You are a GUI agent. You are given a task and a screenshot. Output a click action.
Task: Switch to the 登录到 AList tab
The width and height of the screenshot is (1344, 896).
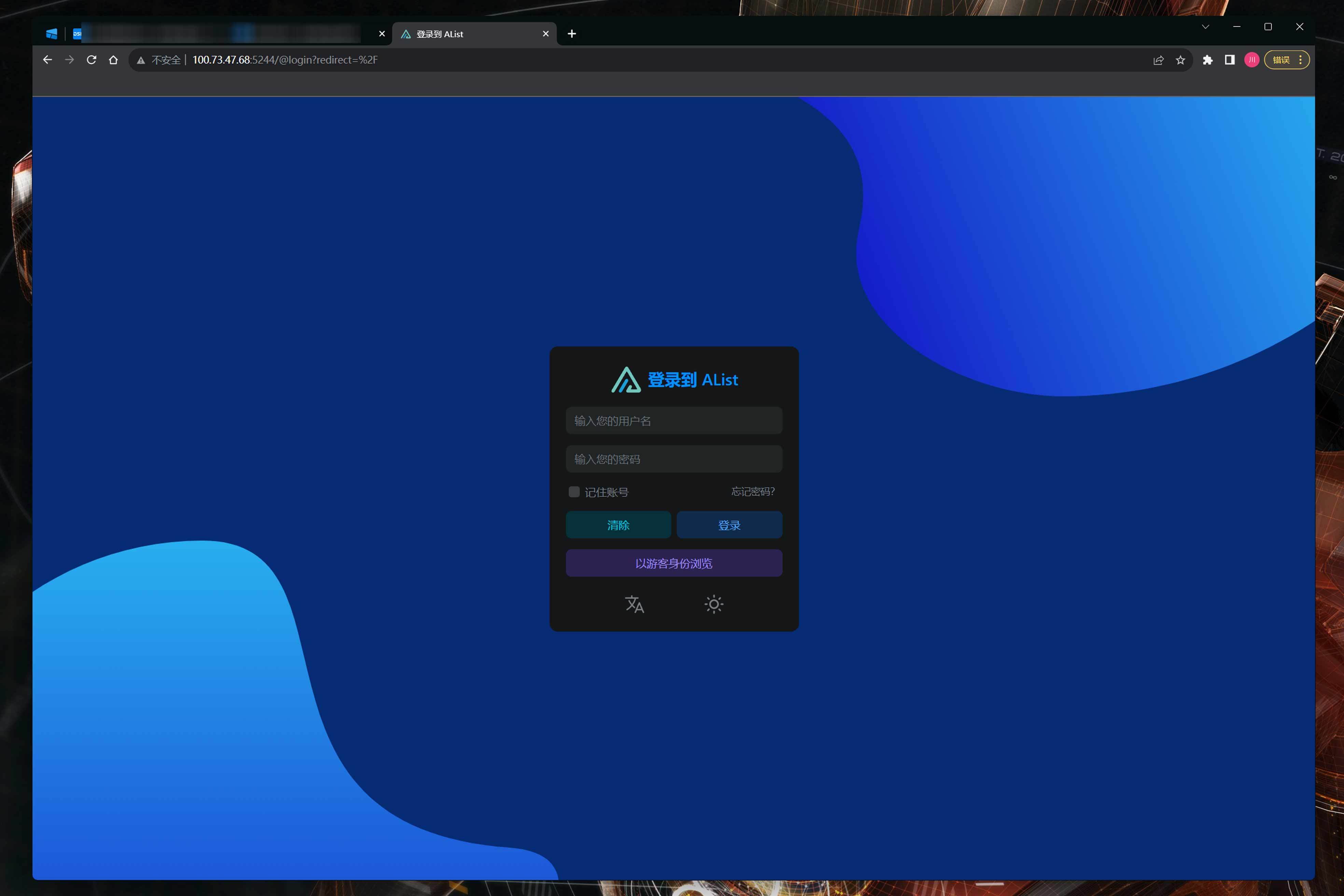468,34
